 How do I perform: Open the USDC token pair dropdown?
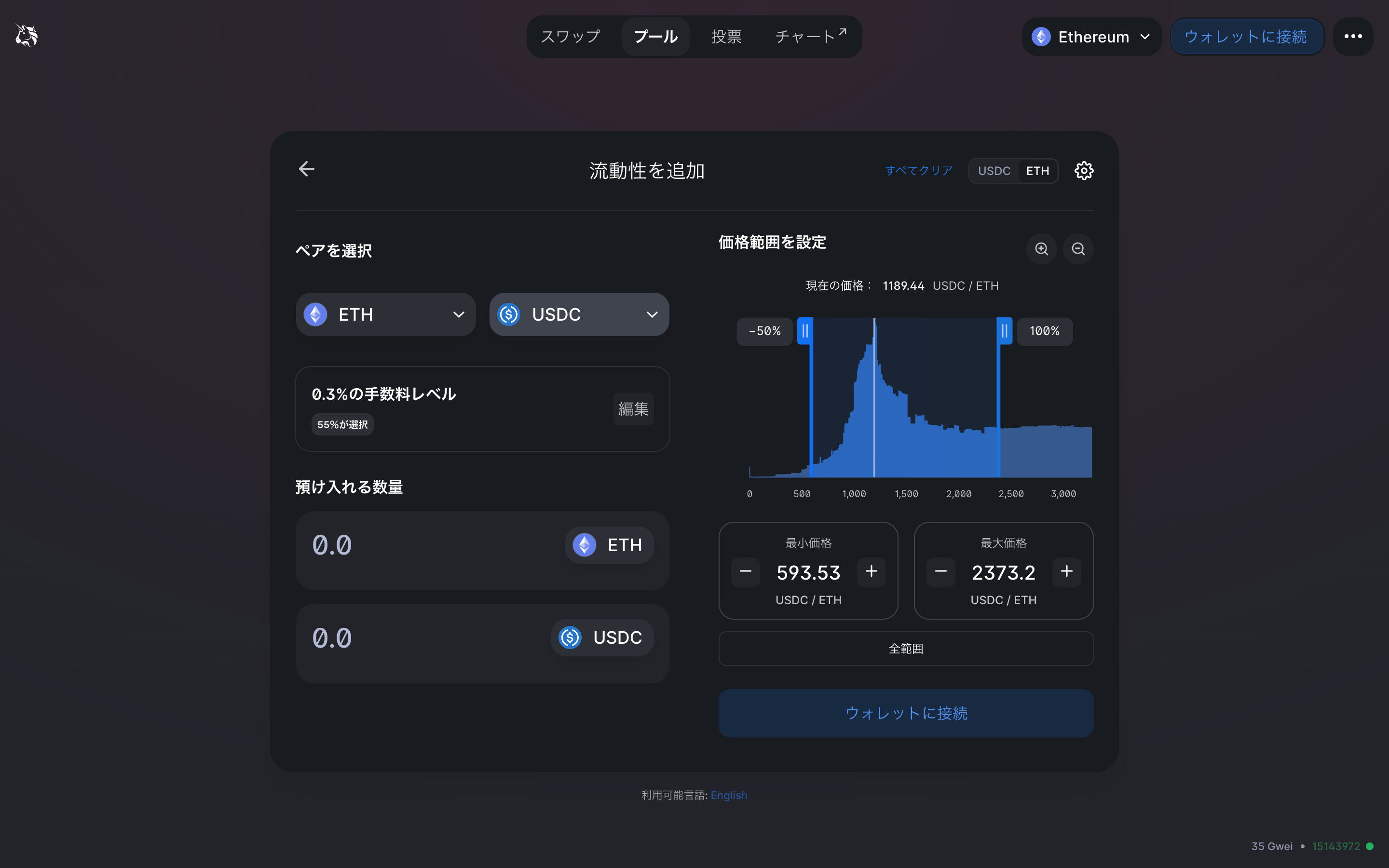(579, 314)
